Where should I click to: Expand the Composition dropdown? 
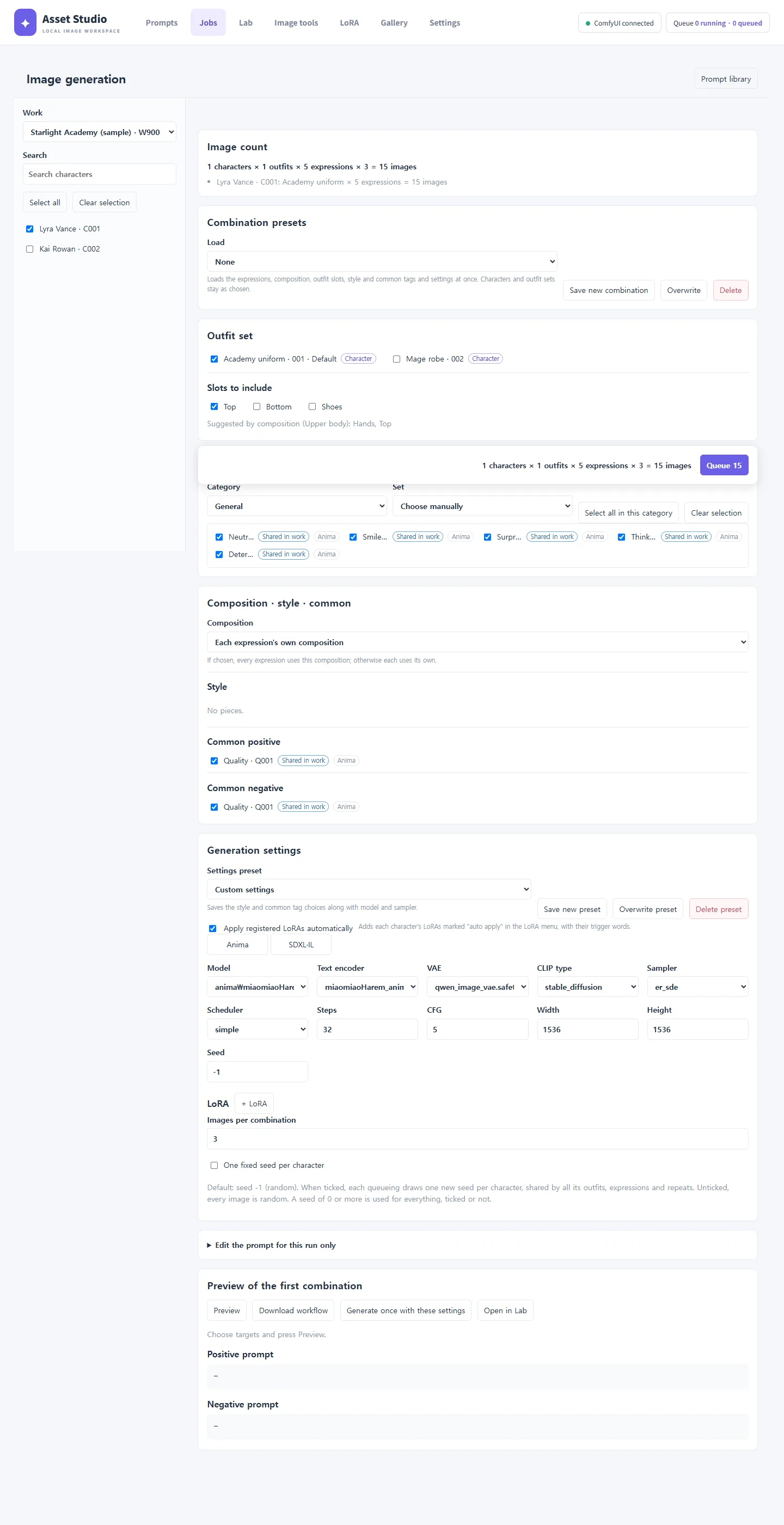pos(477,642)
